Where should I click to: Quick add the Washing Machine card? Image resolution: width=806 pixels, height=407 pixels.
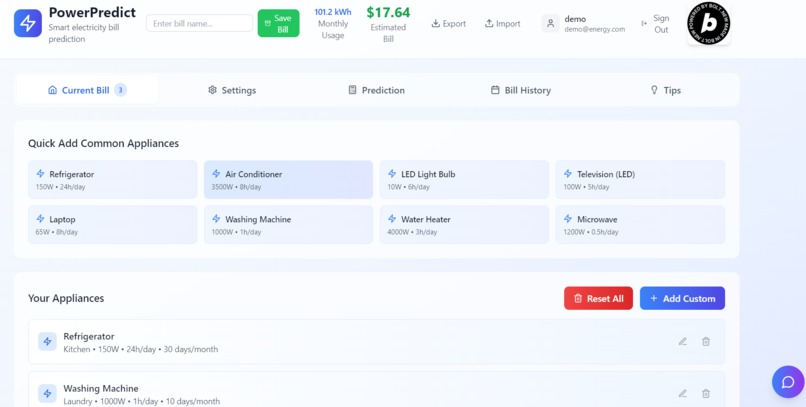coord(288,225)
